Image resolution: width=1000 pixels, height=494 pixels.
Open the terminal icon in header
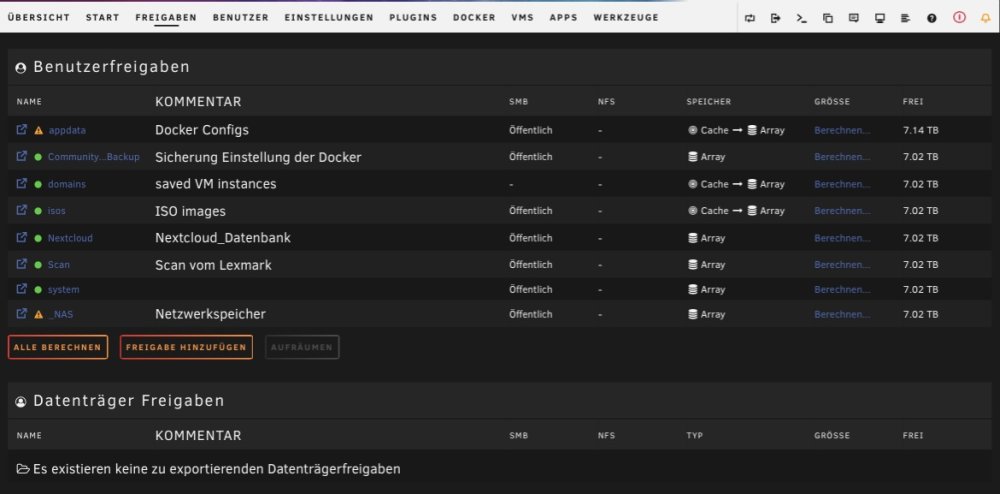(x=802, y=18)
